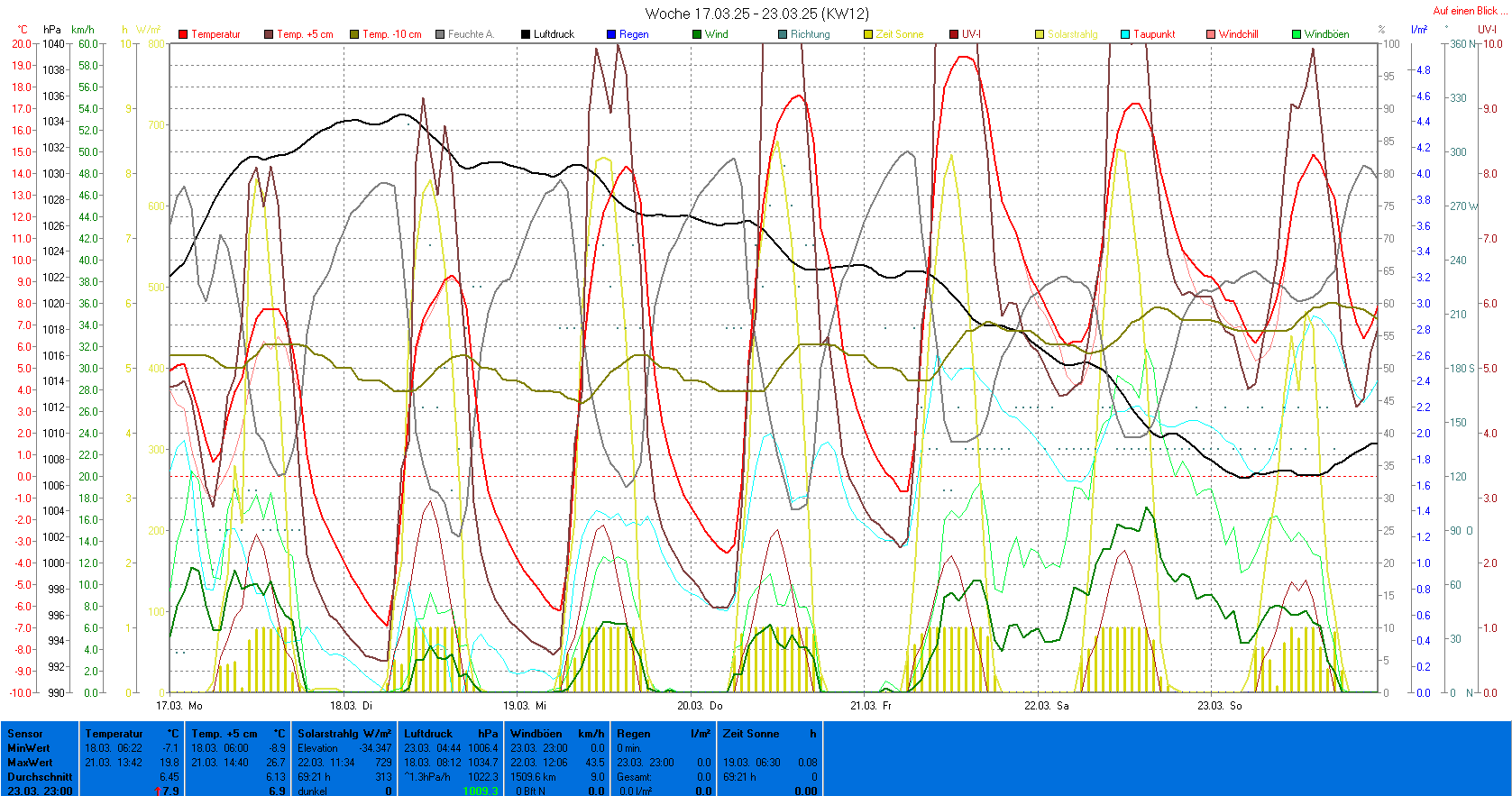This screenshot has width=1512, height=796.
Task: Select the '20.03. Do' day label
Action: tap(700, 706)
